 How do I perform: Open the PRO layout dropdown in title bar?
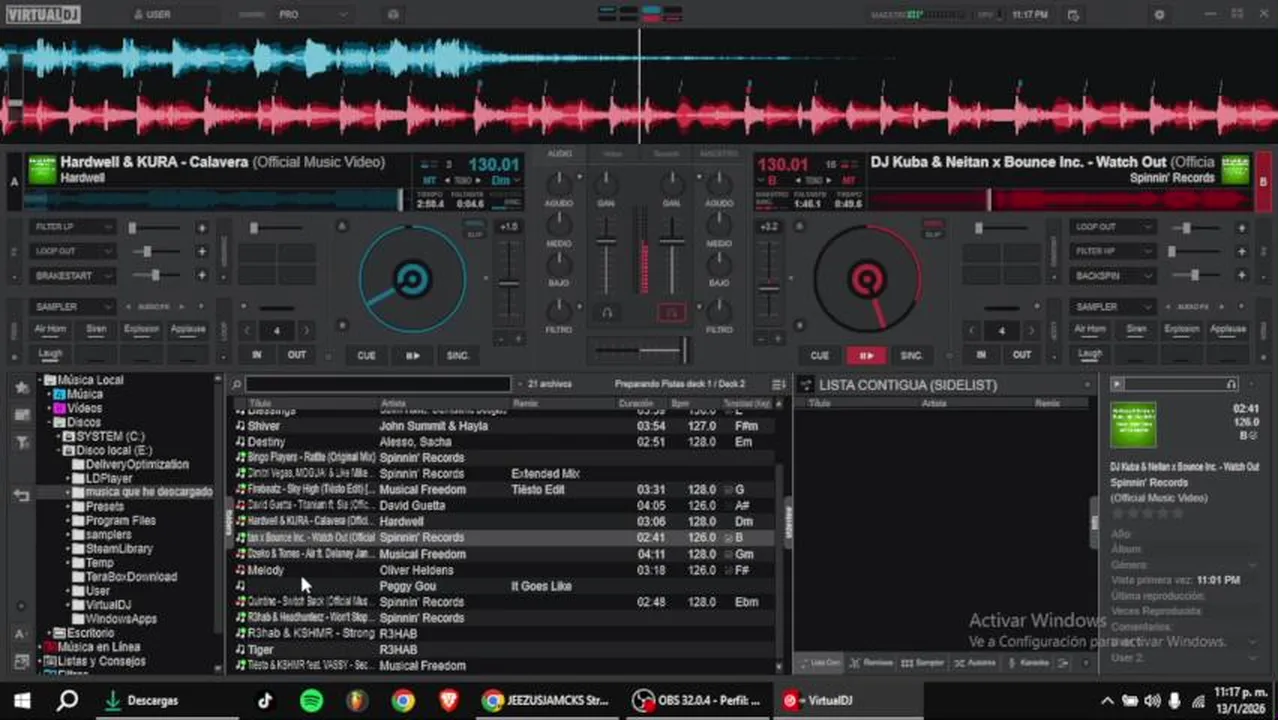click(x=313, y=15)
